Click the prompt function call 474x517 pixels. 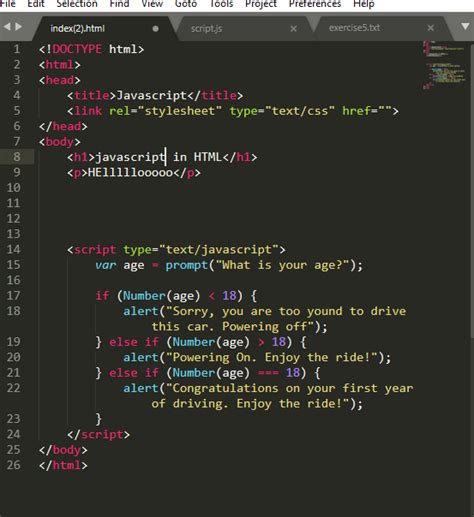(x=187, y=266)
